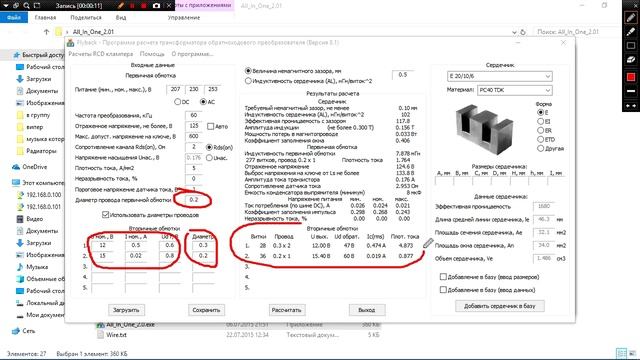Expand Explorer address history dropdown
This screenshot has height=360, width=640.
point(514,32)
